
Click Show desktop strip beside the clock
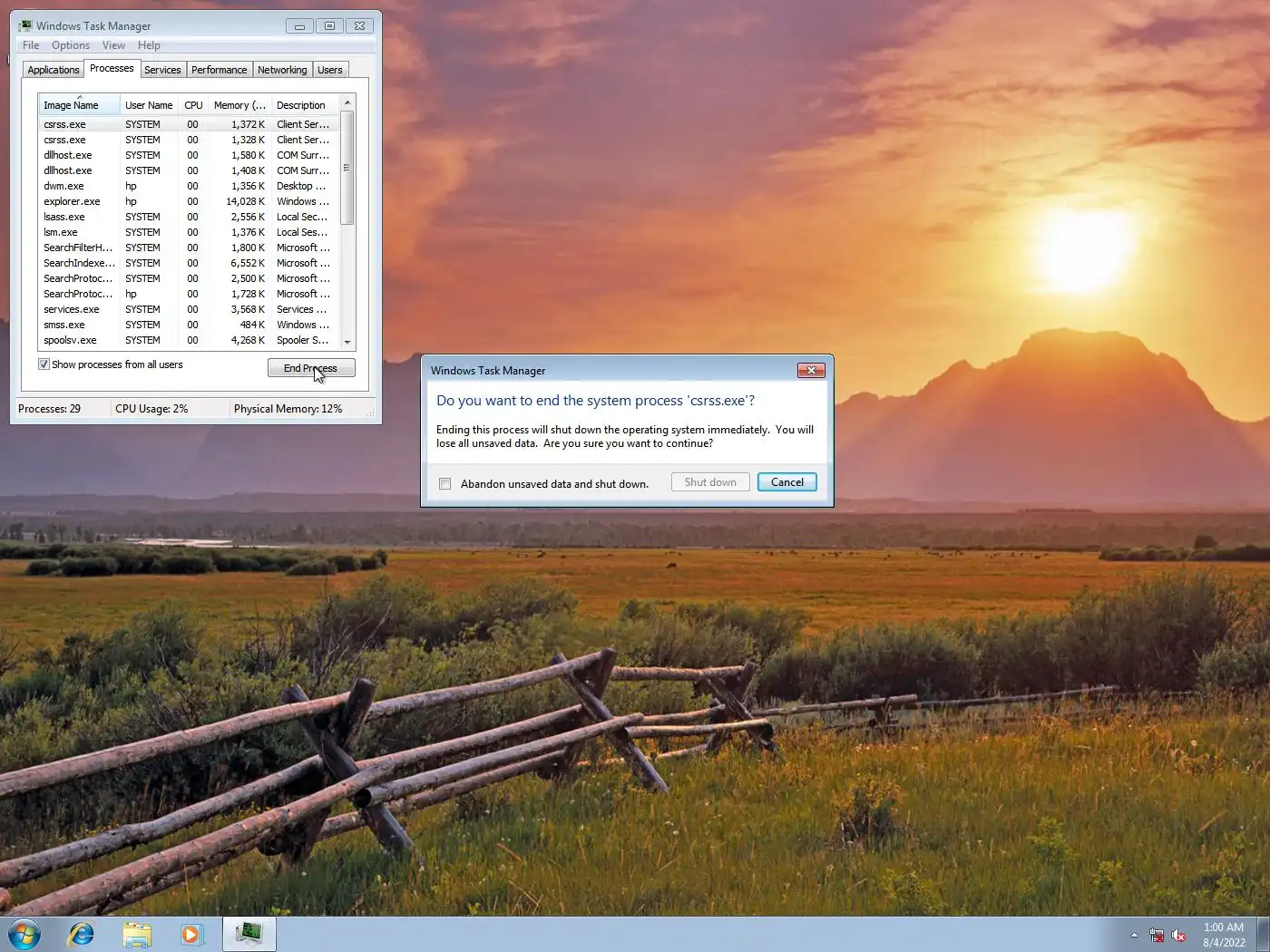coord(1263,935)
